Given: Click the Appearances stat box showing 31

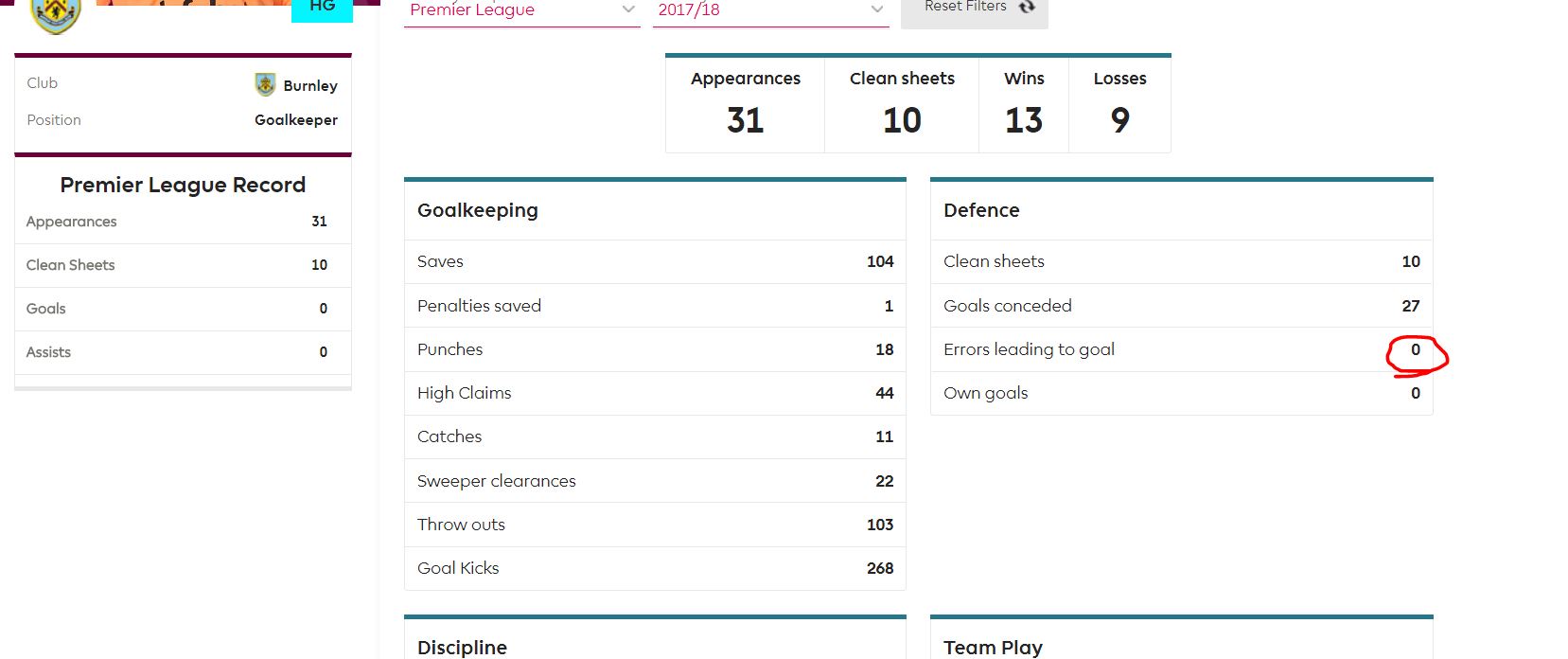Looking at the screenshot, I should pos(746,104).
